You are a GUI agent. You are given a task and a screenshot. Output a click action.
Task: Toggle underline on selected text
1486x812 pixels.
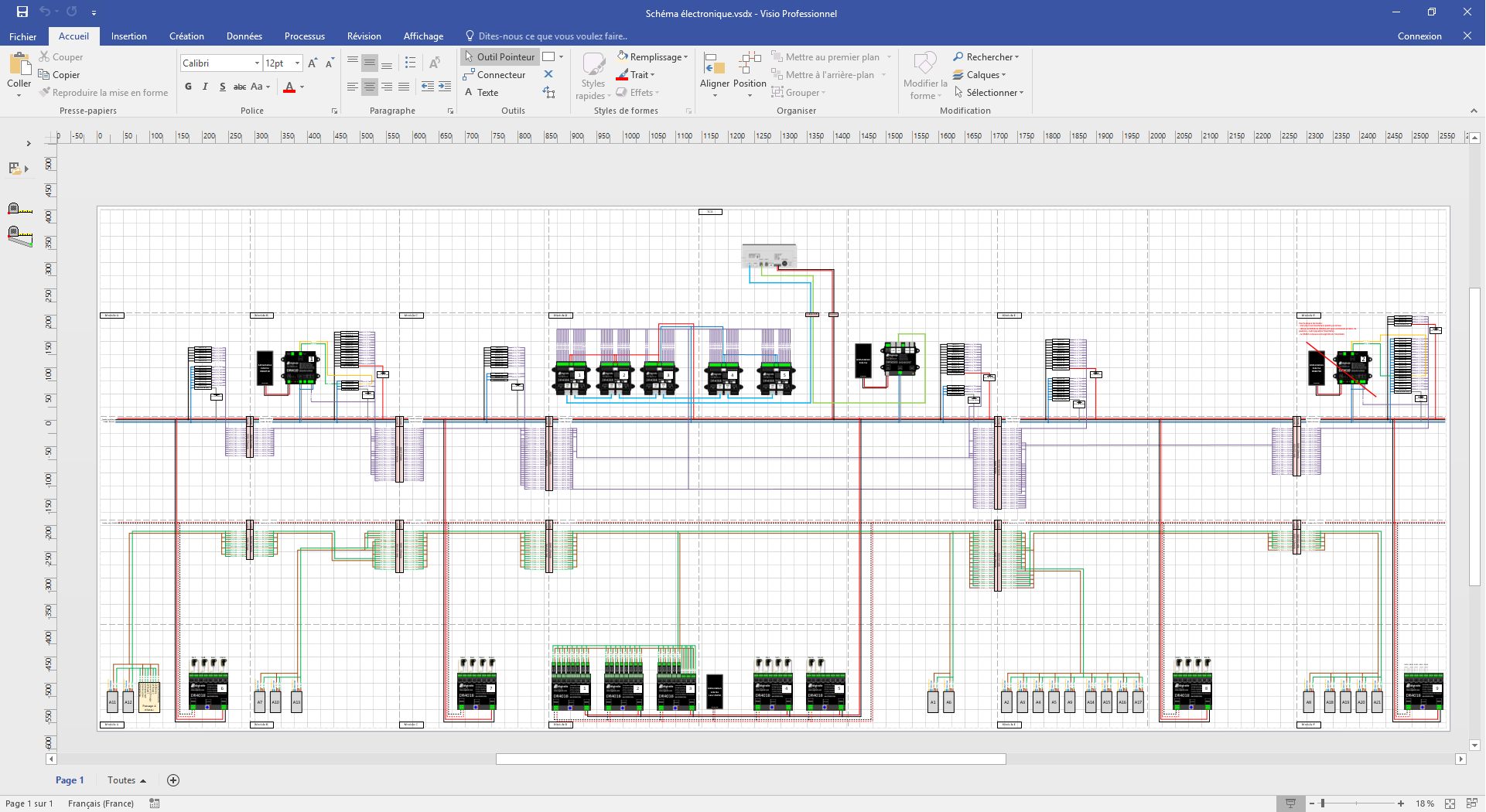221,87
